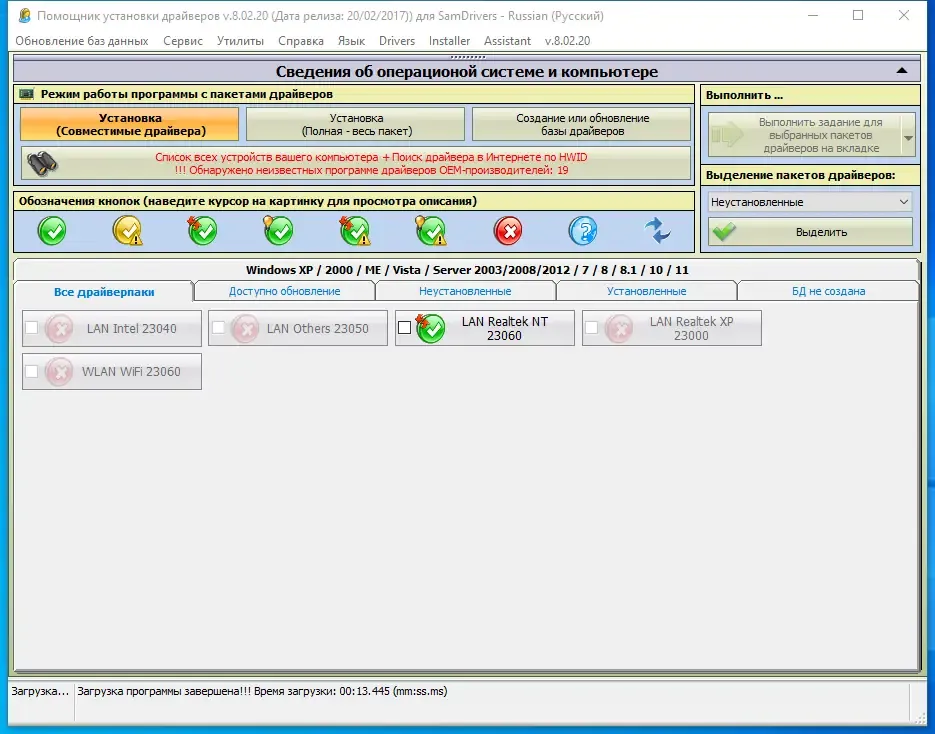Click the red X icon on LAN Realtek XP 23000
Screen dimensions: 935x734
(x=619, y=328)
